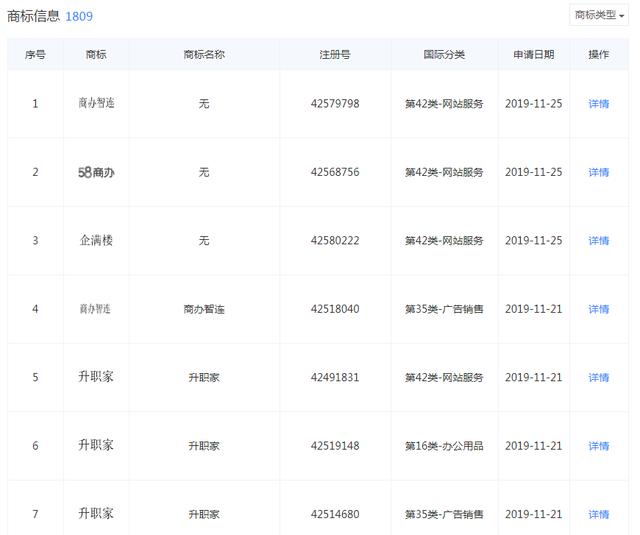This screenshot has width=640, height=535.
Task: Click serial number 7
Action: point(35,514)
